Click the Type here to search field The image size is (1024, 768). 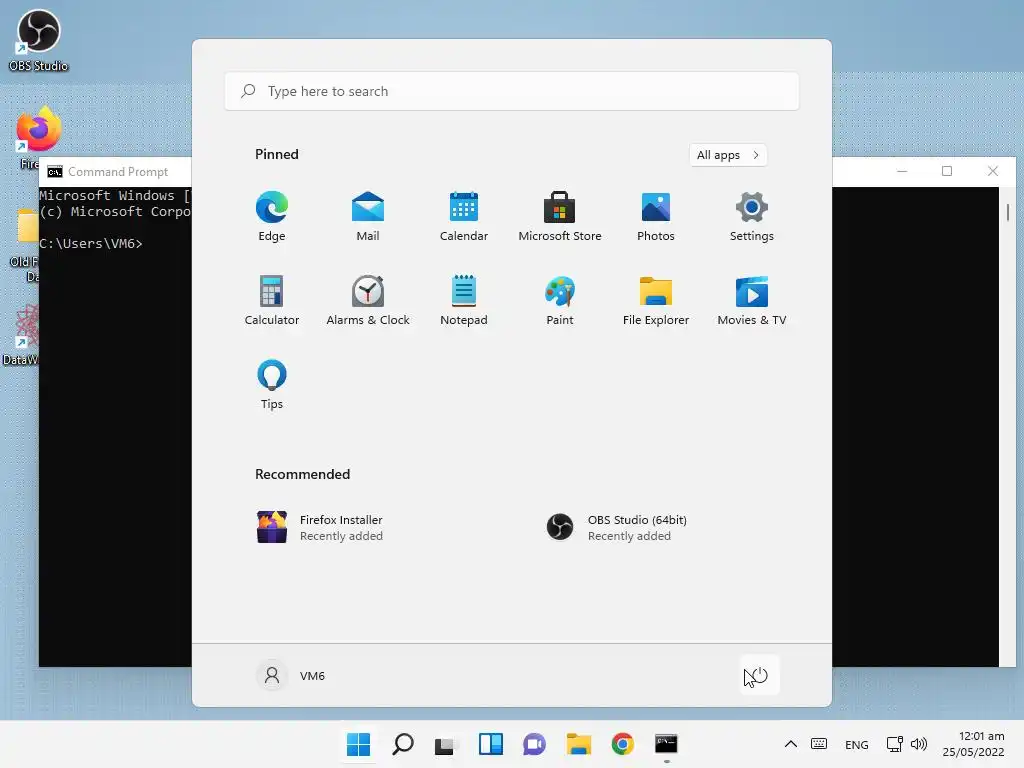coord(511,91)
